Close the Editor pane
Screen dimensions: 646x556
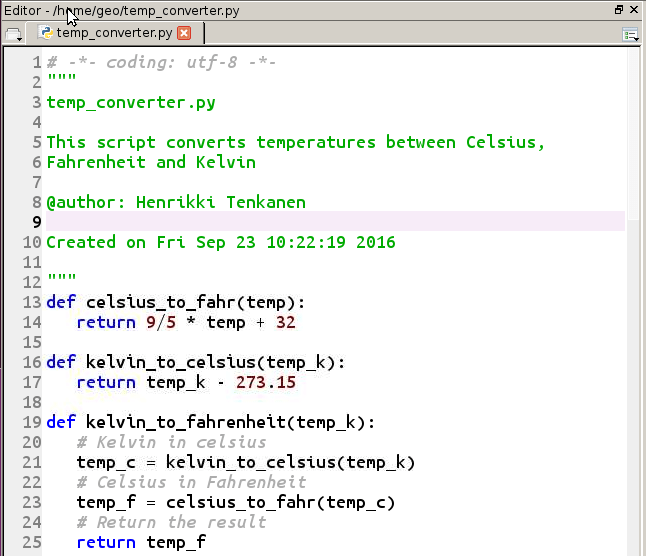(x=634, y=9)
